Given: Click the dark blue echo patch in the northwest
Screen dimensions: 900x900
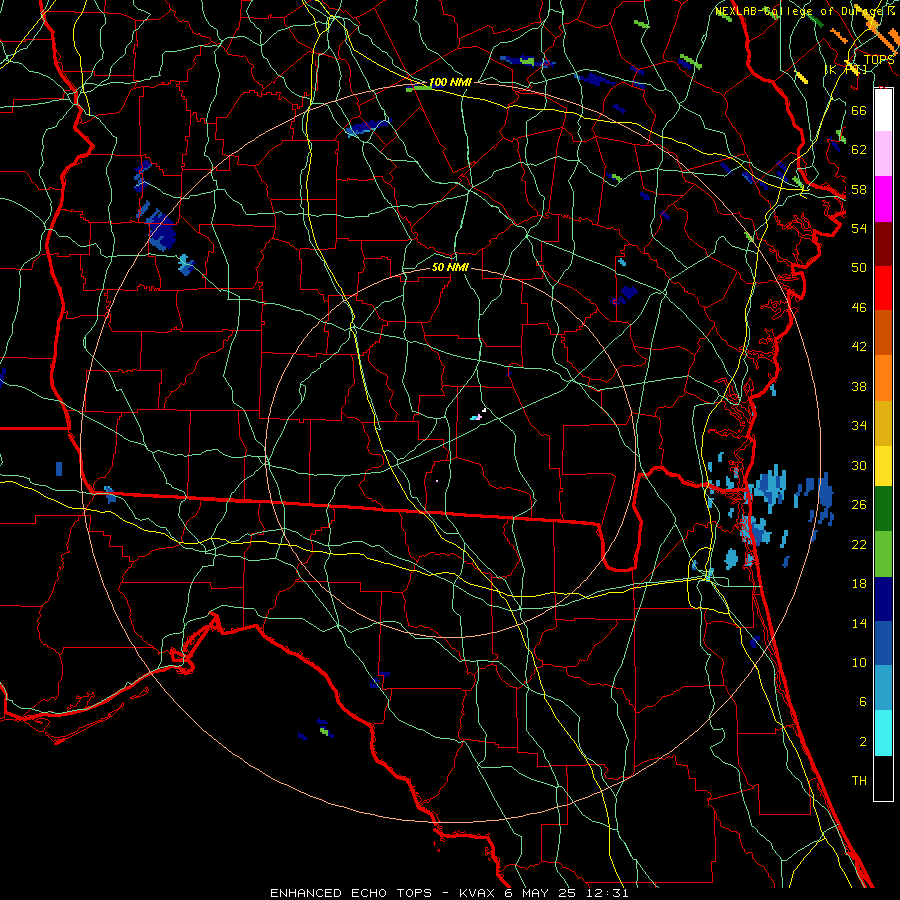Looking at the screenshot, I should pyautogui.click(x=162, y=230).
